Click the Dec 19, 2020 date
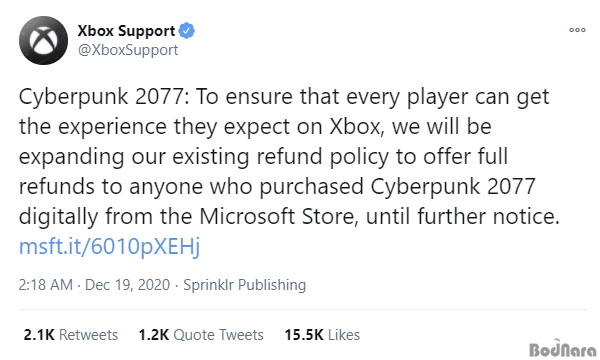This screenshot has height=360, width=600. [127, 285]
